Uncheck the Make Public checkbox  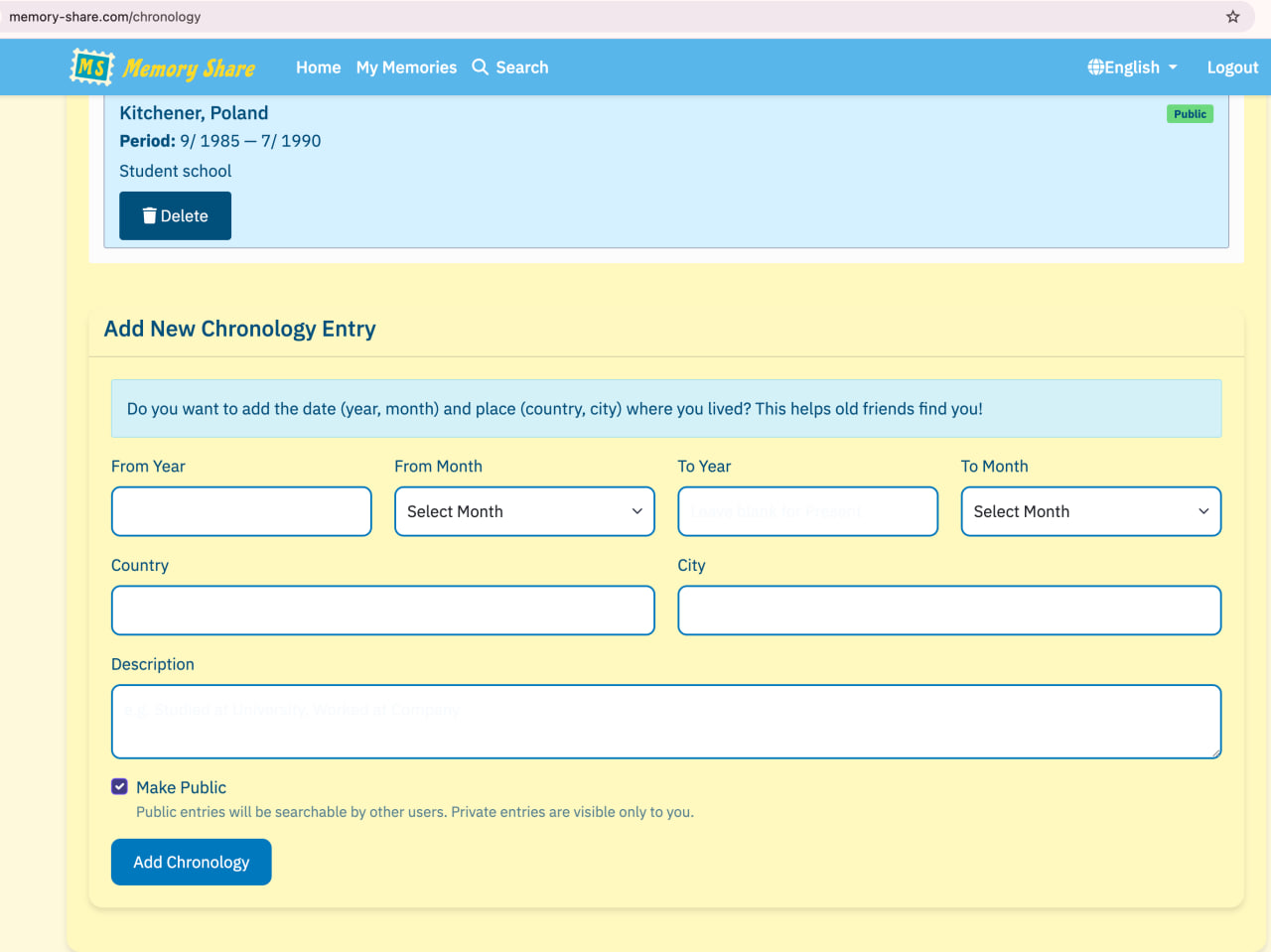pos(120,786)
